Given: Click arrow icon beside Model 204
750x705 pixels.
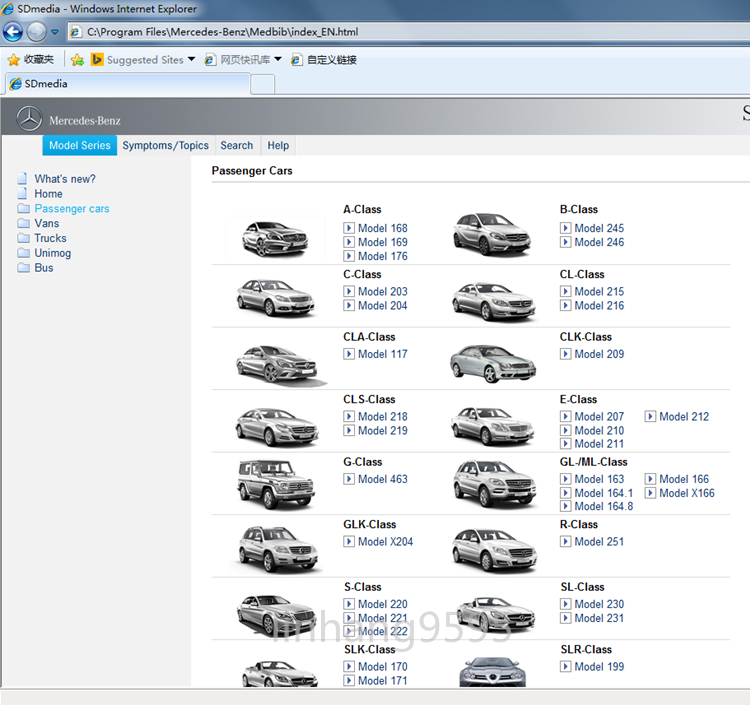Looking at the screenshot, I should 349,305.
